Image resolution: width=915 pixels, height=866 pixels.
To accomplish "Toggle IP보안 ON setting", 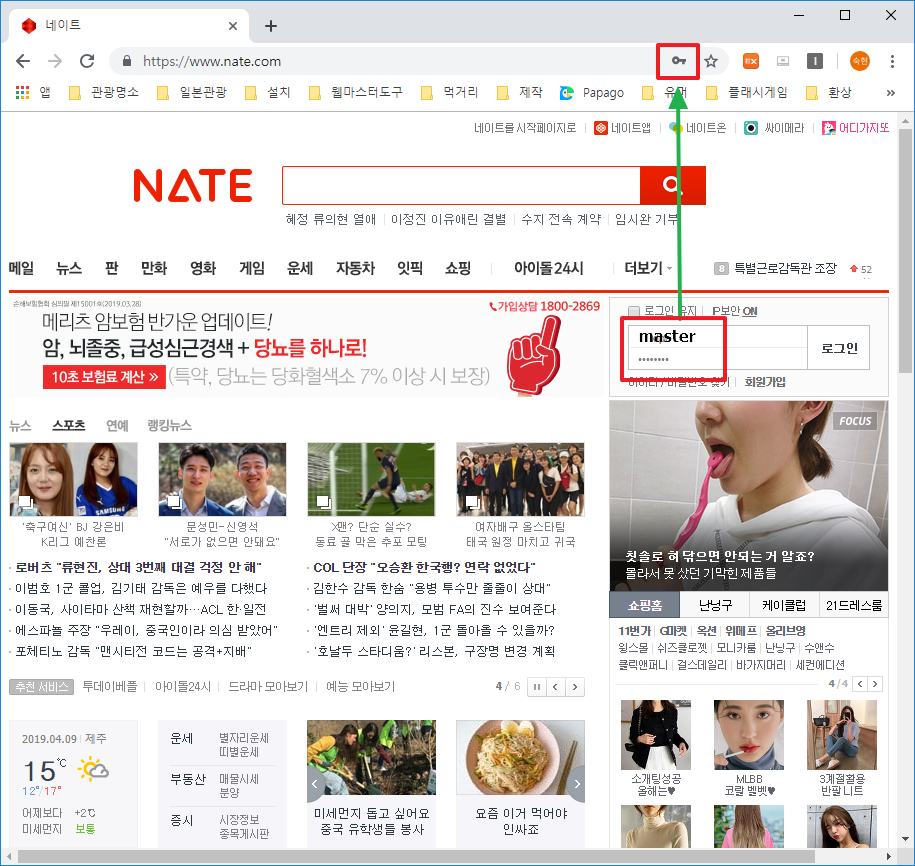I will (x=734, y=311).
